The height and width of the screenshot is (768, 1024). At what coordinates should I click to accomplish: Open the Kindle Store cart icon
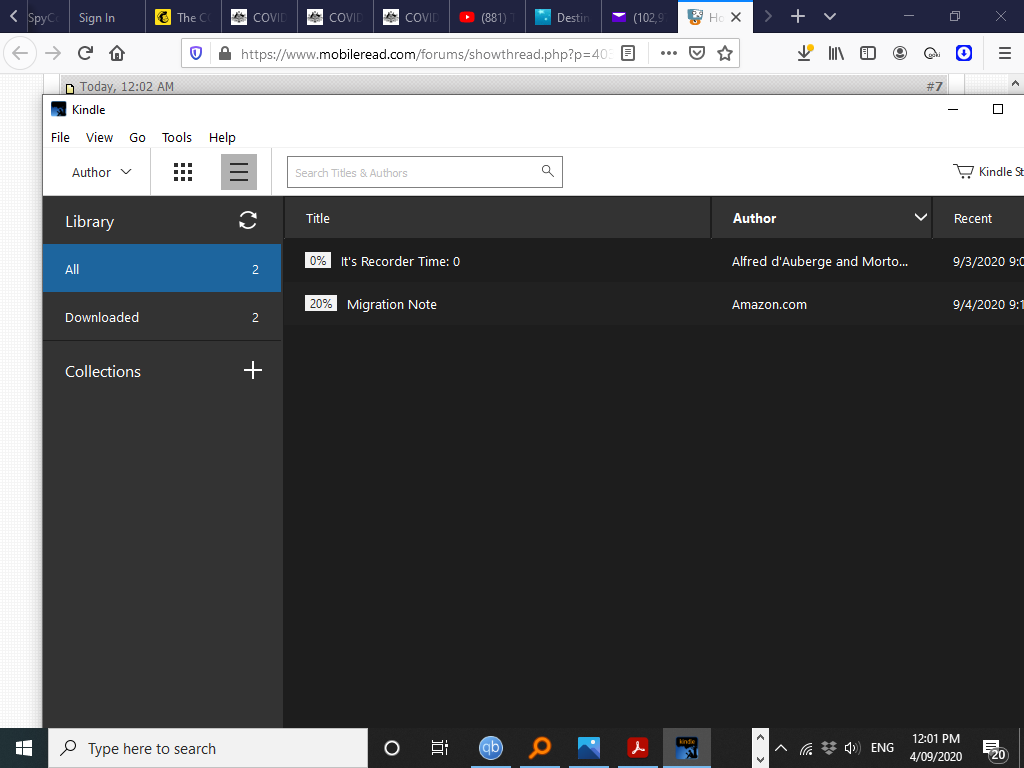click(963, 172)
